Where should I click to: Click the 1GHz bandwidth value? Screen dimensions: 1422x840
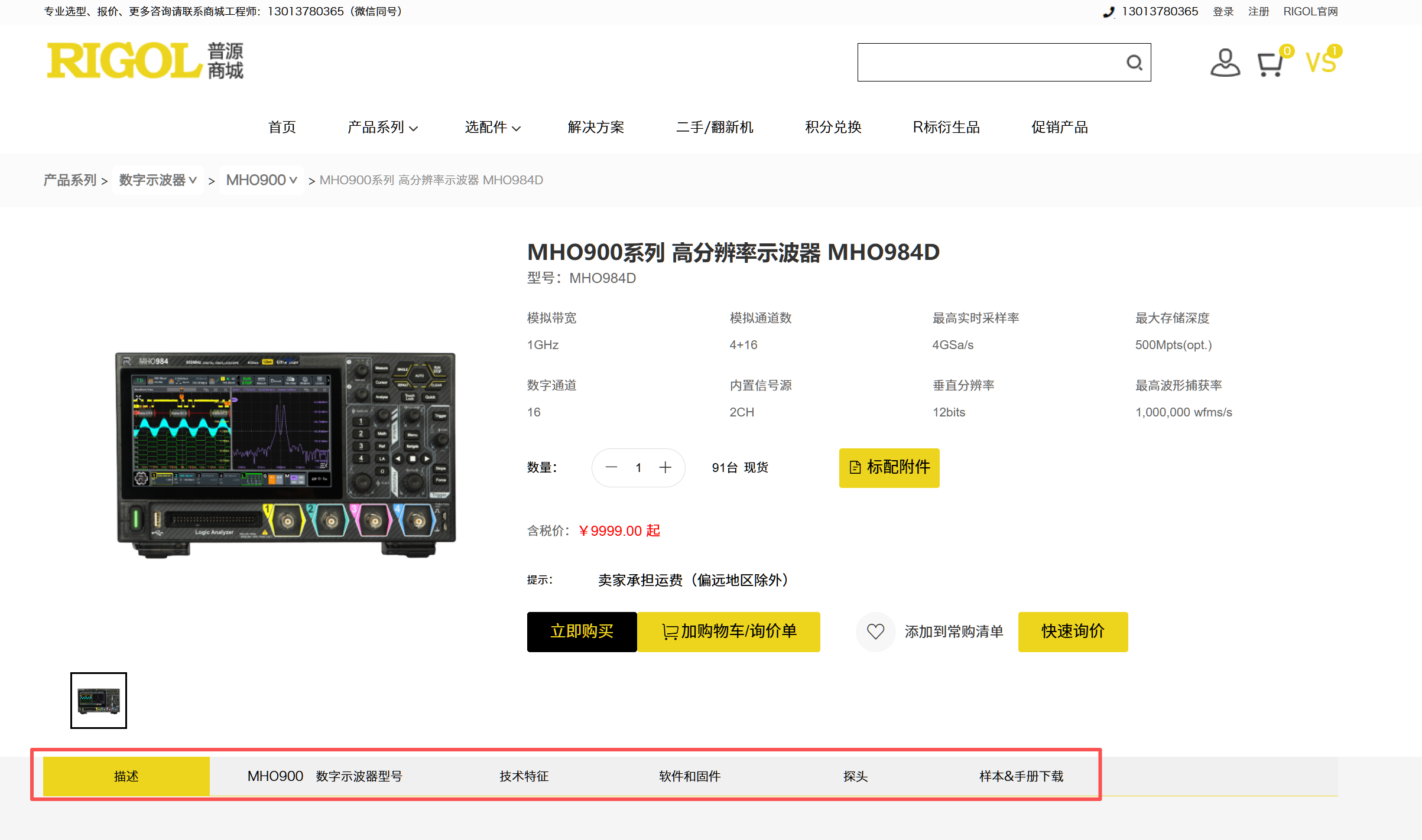point(543,345)
